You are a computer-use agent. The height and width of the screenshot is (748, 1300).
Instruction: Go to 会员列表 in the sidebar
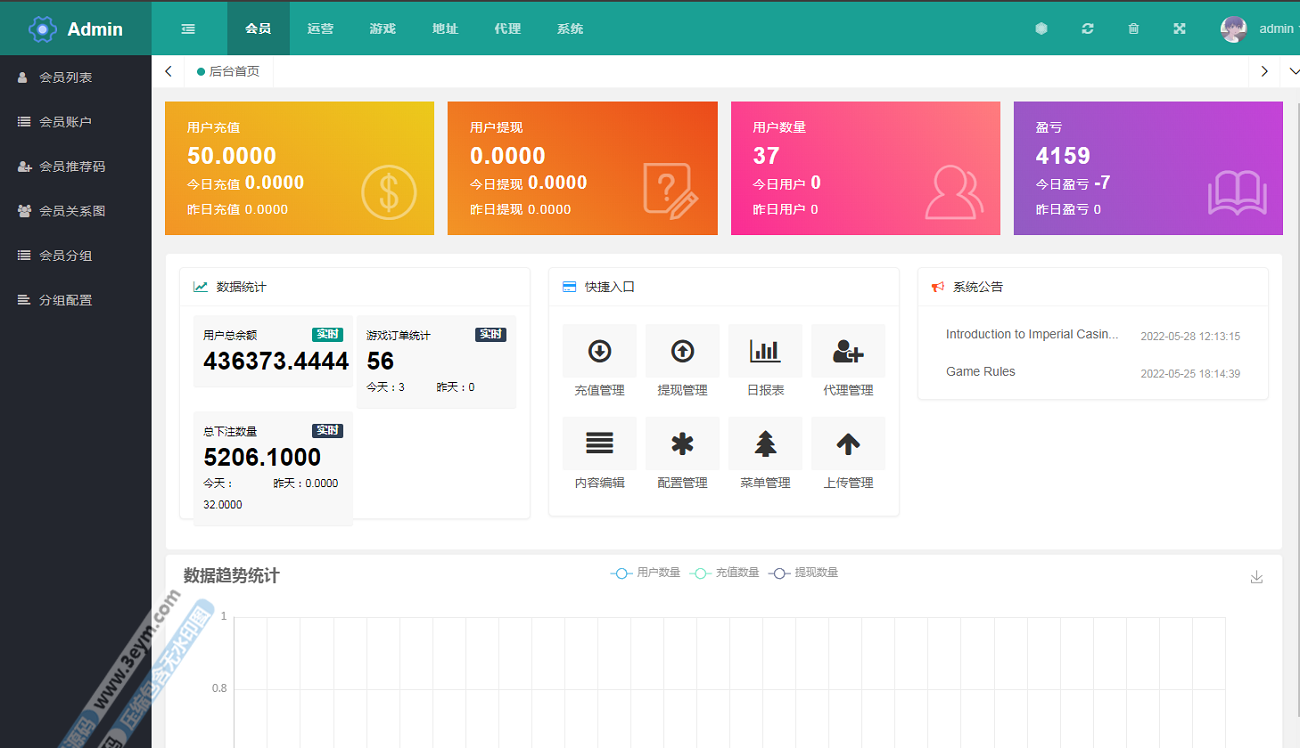(66, 77)
